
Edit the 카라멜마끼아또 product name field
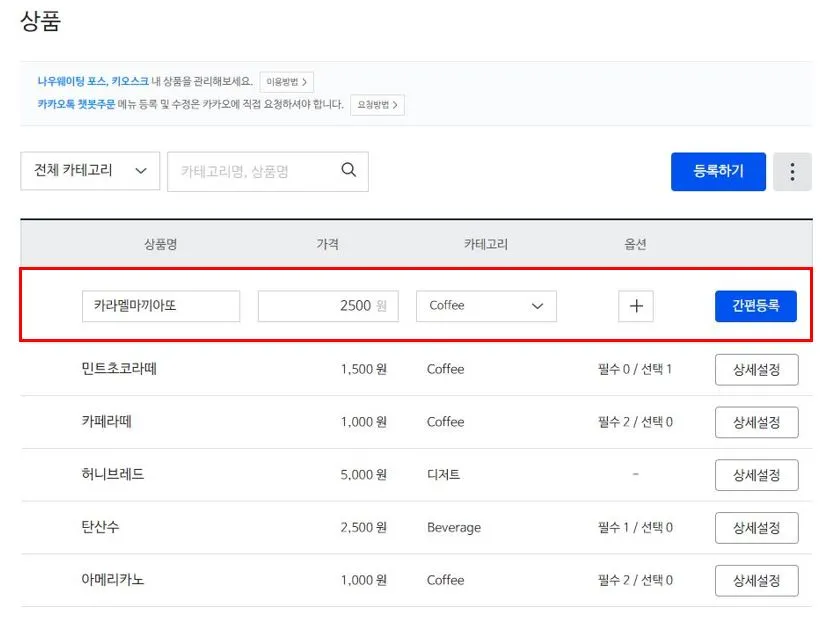[161, 306]
